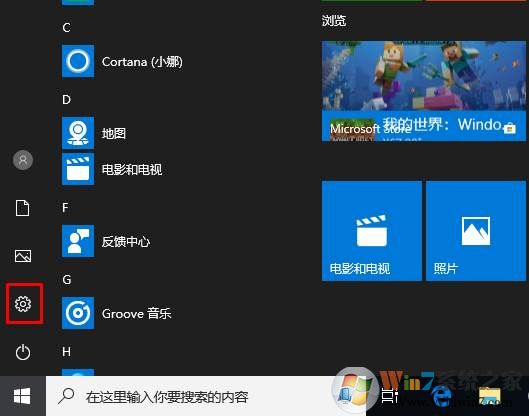
Task: Open File Explorer from taskbar
Action: [x=490, y=396]
